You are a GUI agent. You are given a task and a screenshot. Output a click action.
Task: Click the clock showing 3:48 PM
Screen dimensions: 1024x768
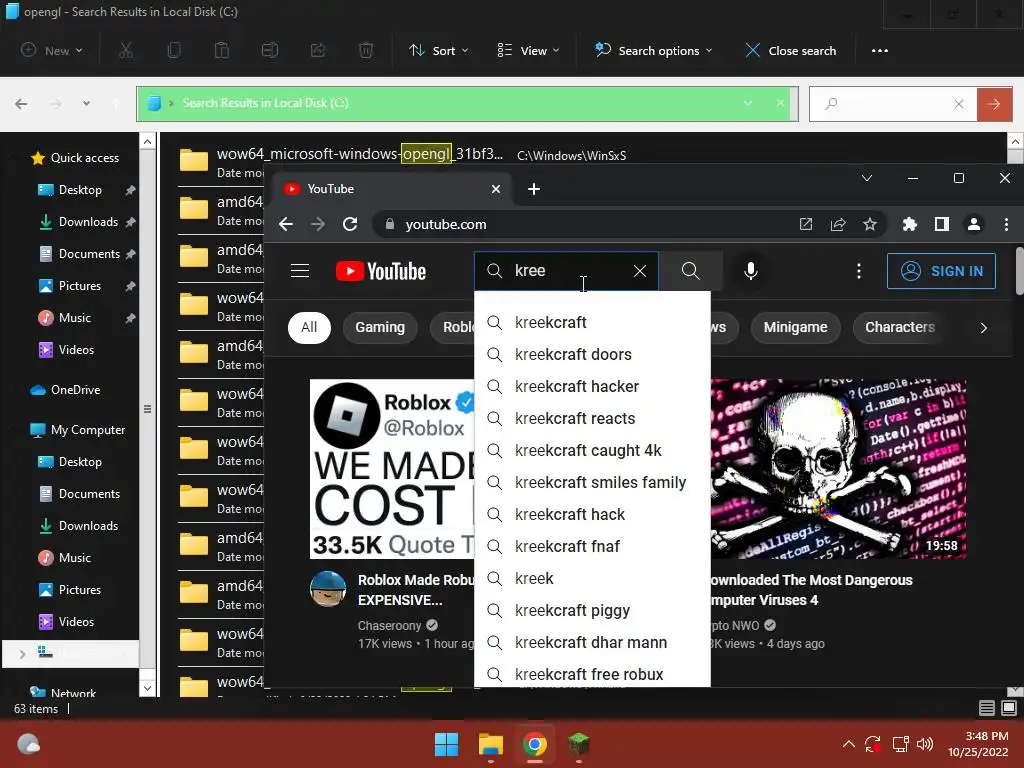point(987,736)
